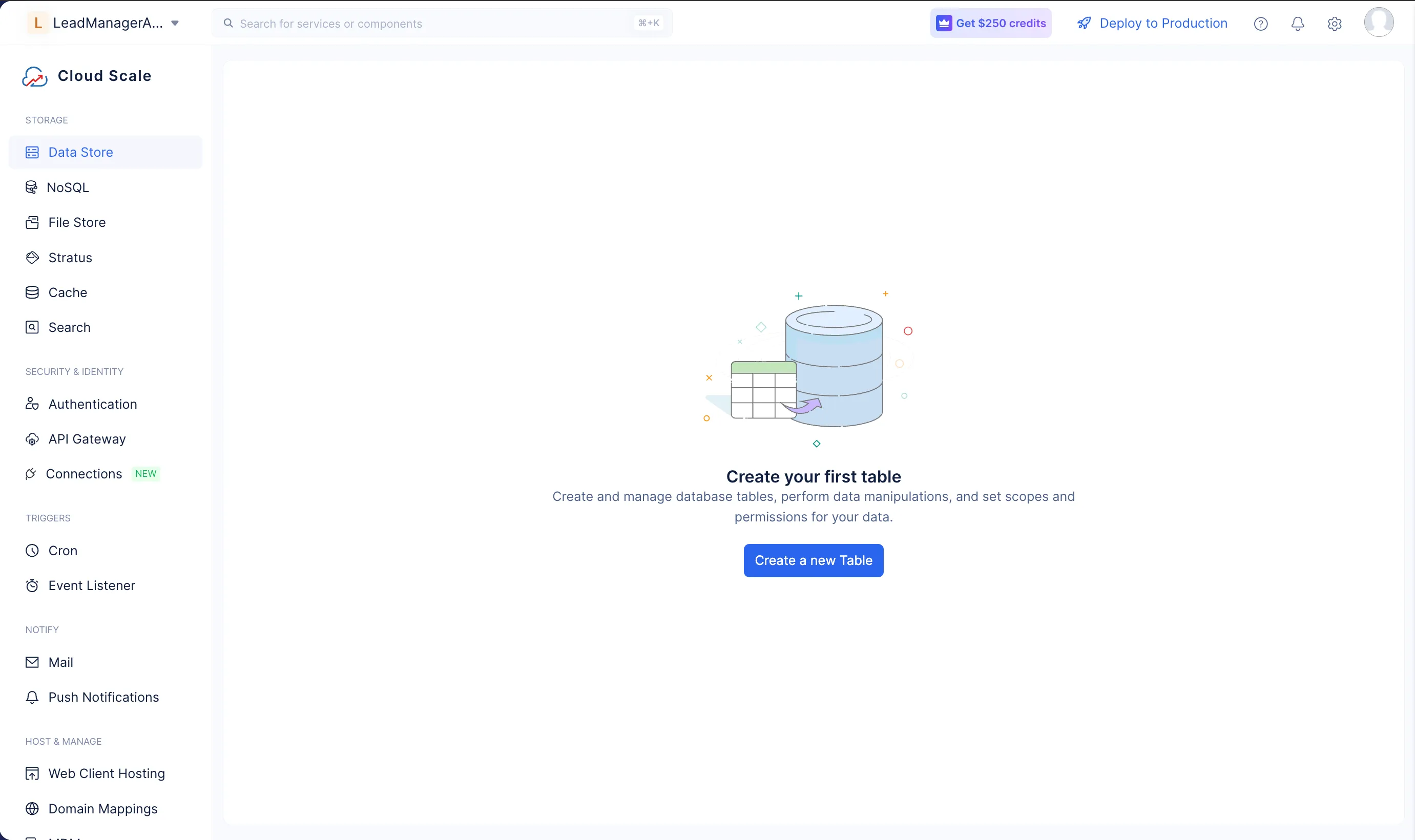Open the notifications bell
The height and width of the screenshot is (840, 1415).
(x=1297, y=23)
